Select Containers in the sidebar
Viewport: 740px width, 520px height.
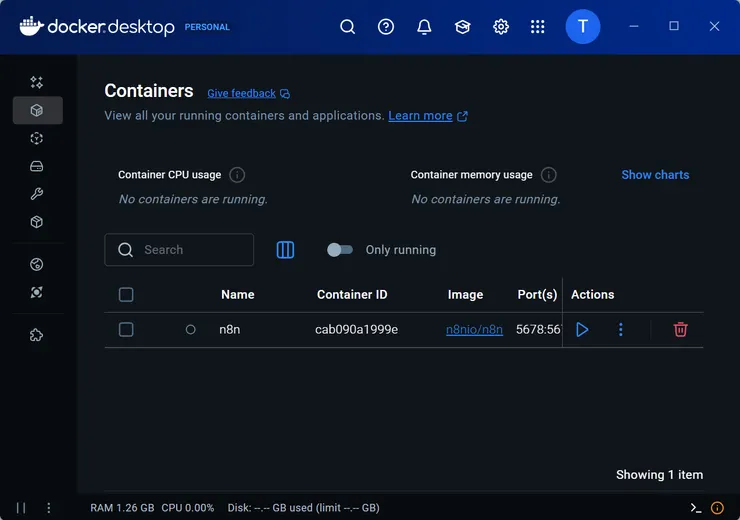pyautogui.click(x=37, y=110)
